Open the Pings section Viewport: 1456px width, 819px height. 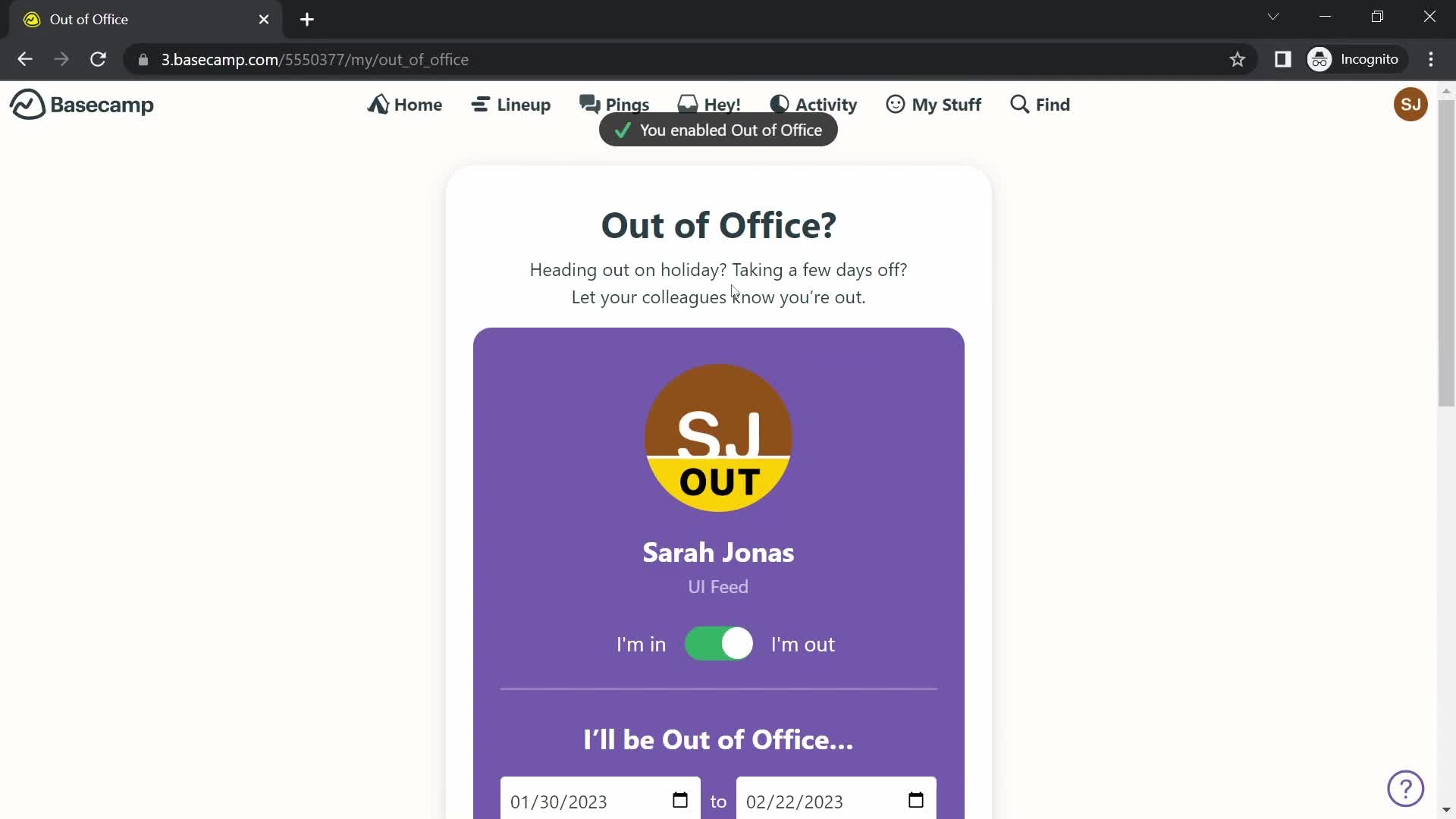click(615, 104)
